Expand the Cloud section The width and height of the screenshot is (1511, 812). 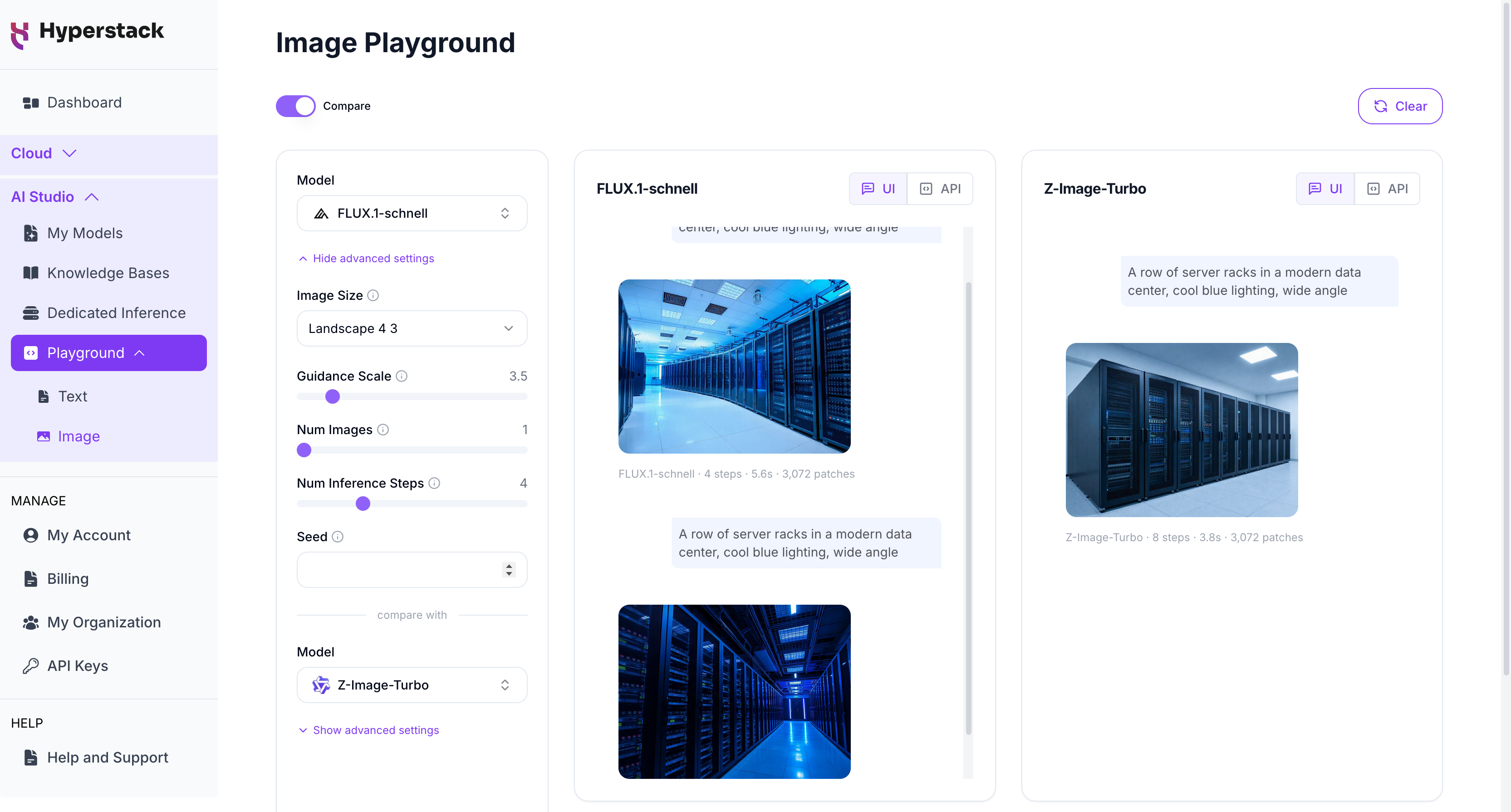point(69,154)
